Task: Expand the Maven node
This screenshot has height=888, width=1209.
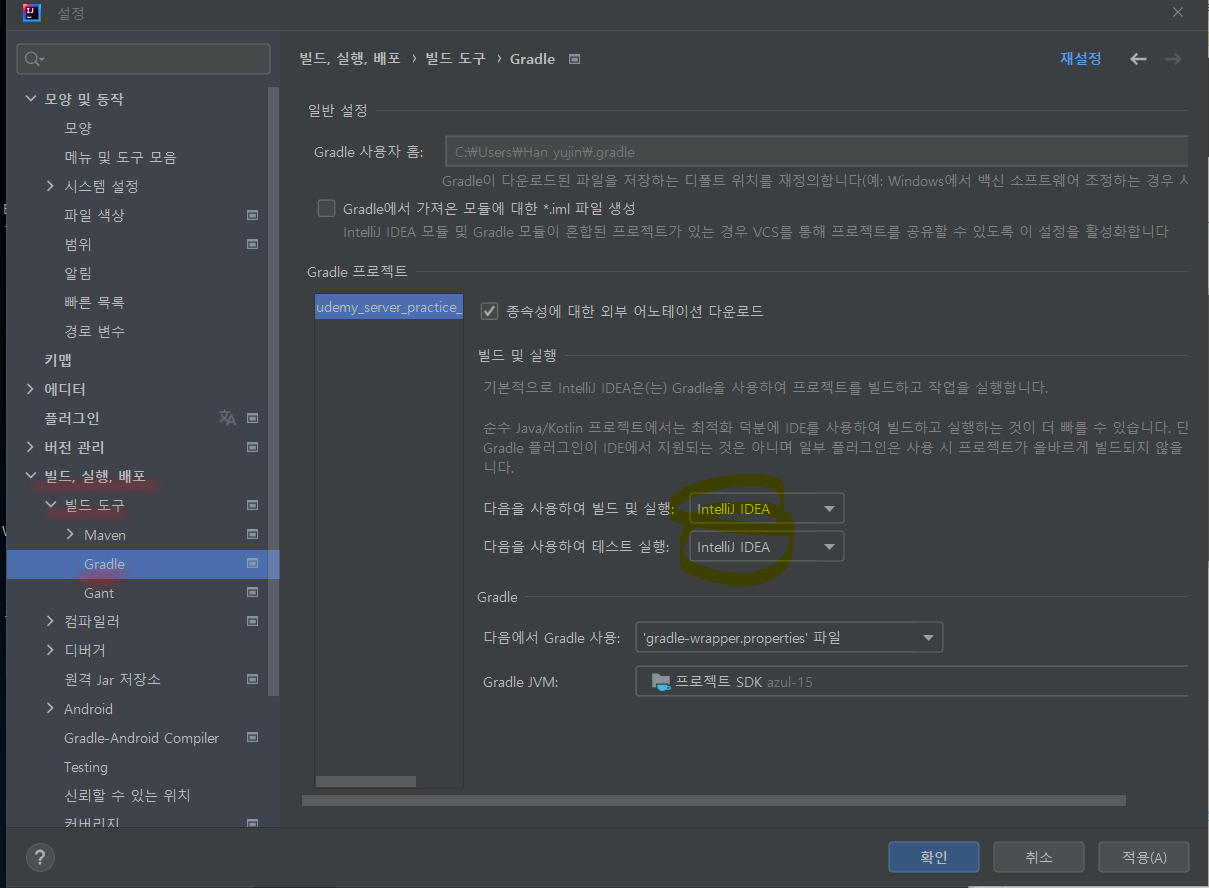Action: [x=70, y=535]
